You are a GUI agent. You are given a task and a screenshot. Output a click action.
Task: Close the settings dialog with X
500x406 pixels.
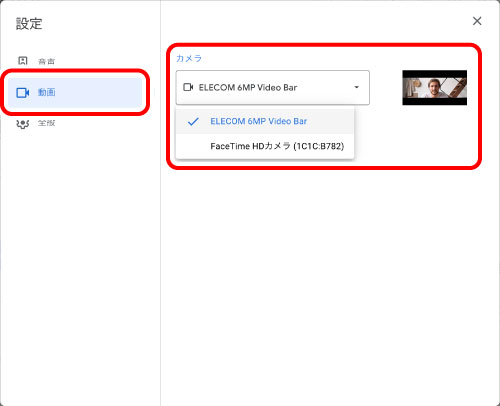pos(477,21)
